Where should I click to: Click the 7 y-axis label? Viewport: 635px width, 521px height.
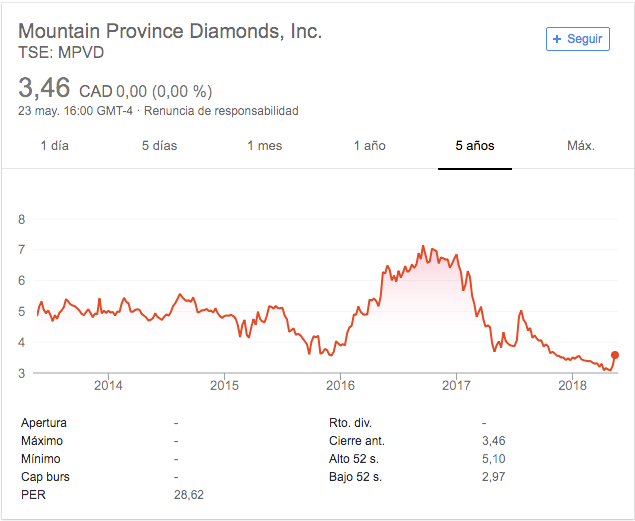(22, 250)
